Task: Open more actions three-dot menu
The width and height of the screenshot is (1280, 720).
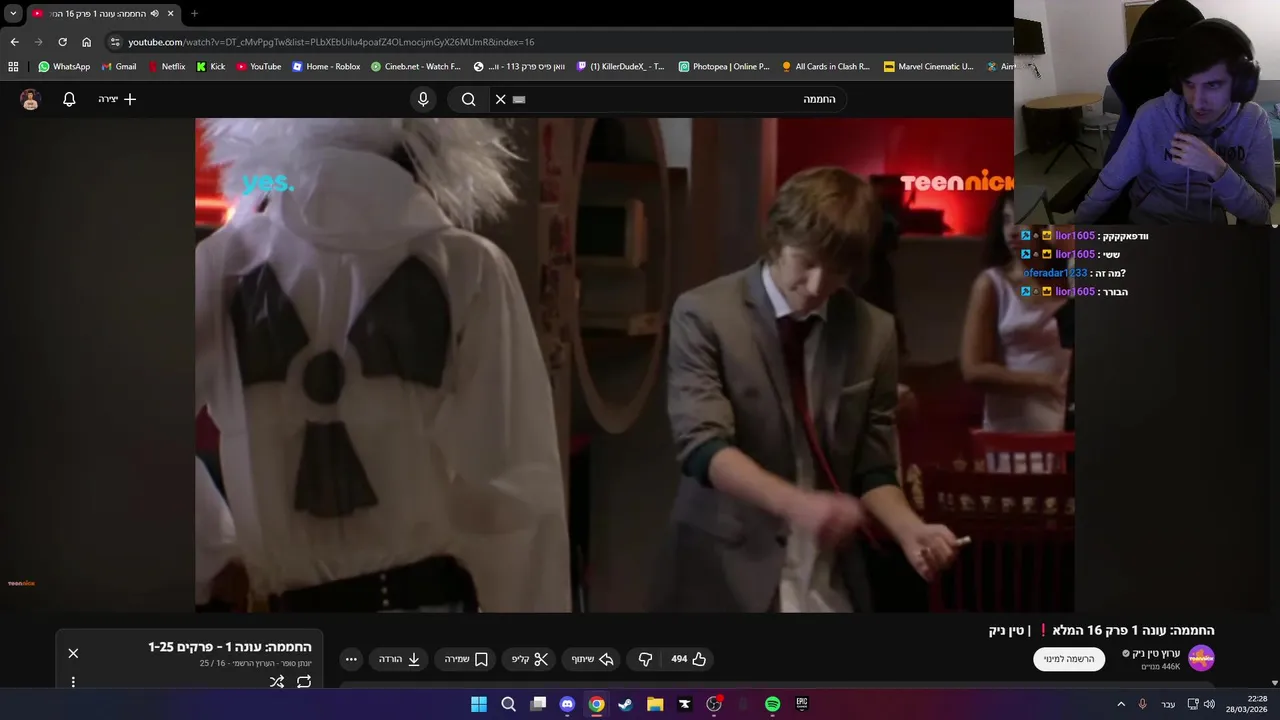Action: [x=351, y=659]
